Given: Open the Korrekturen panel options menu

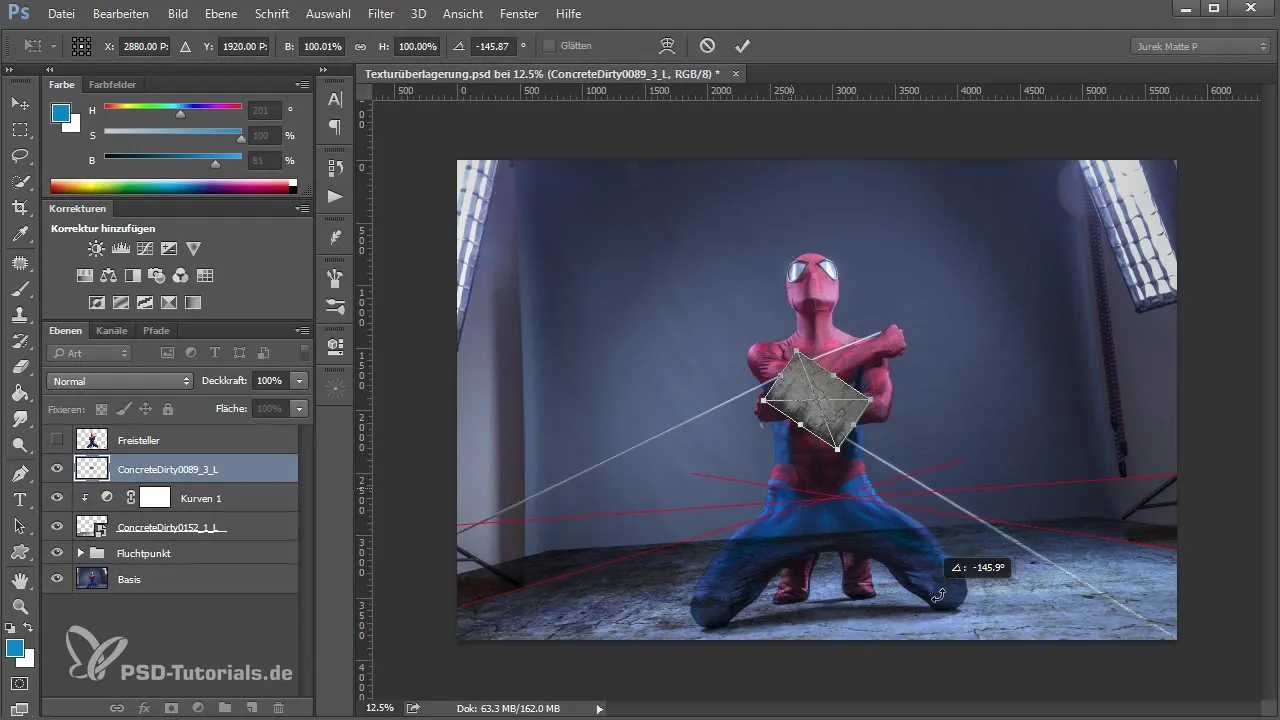Looking at the screenshot, I should 301,209.
